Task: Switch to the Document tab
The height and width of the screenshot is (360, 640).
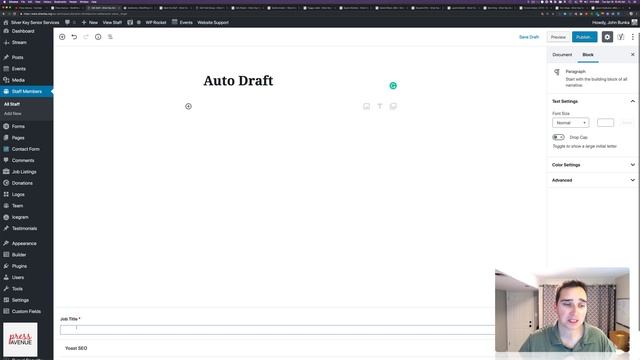Action: coord(562,55)
